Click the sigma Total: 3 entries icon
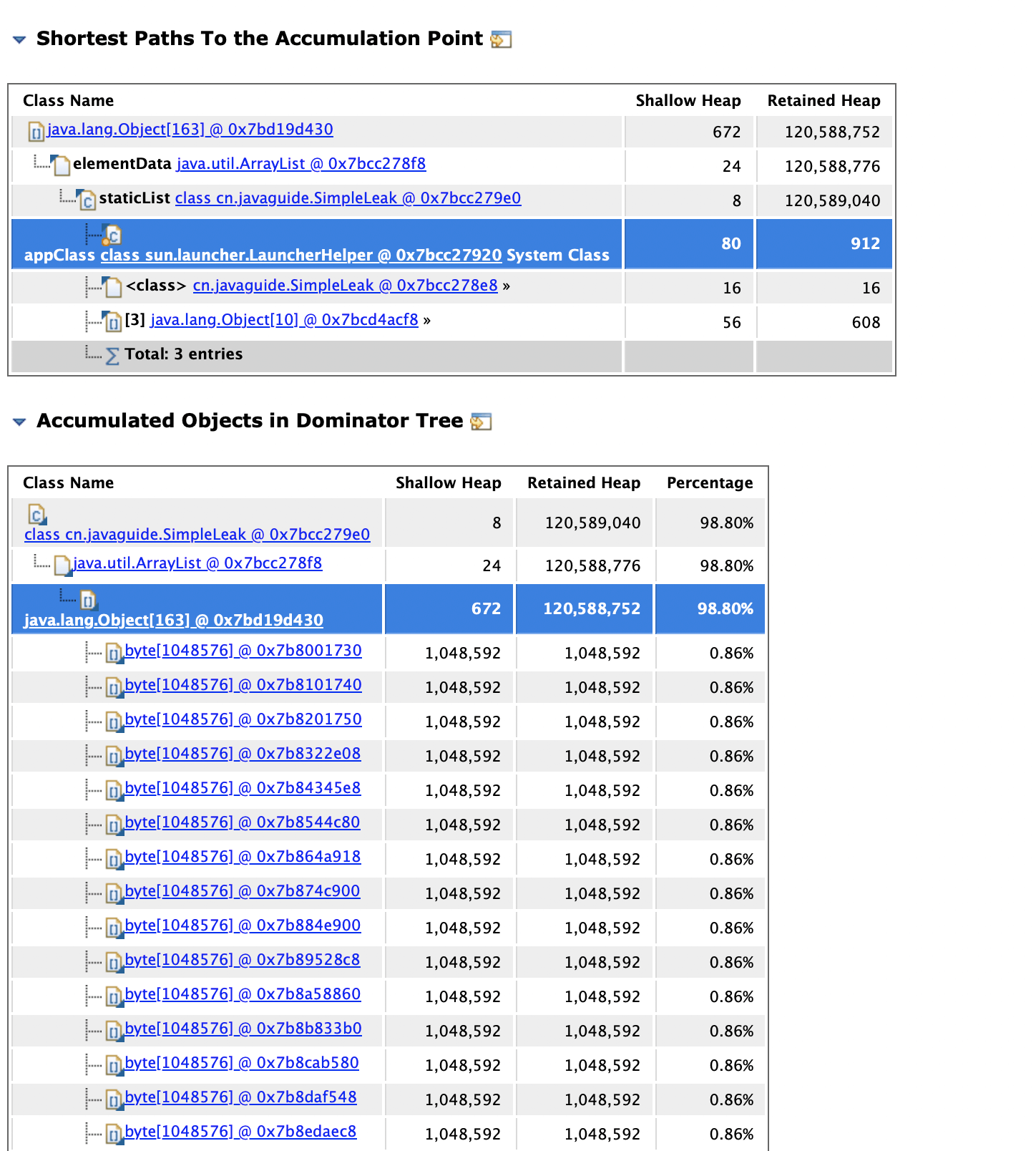 (112, 355)
